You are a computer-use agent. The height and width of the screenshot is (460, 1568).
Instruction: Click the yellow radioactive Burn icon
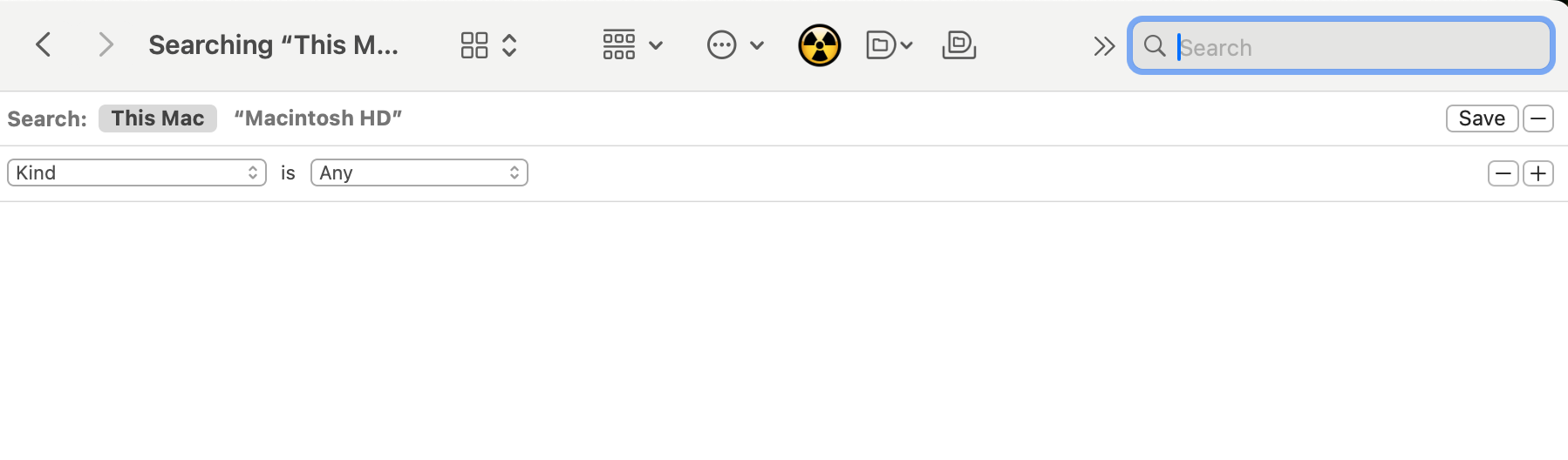pyautogui.click(x=820, y=45)
